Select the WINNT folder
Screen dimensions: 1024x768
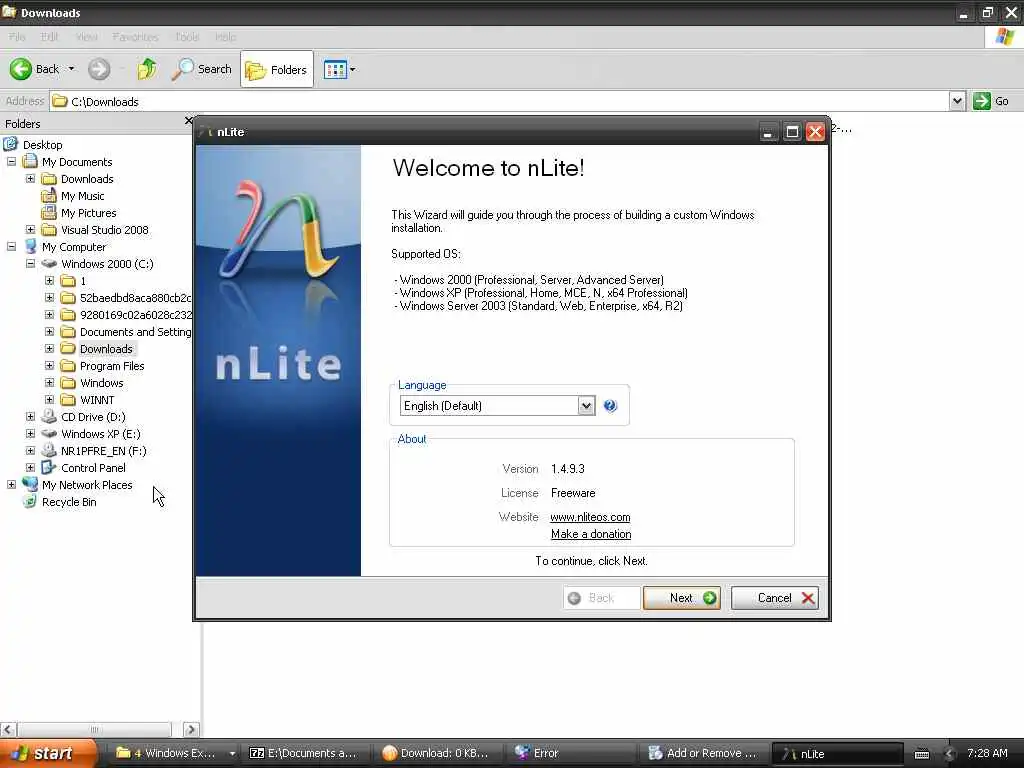click(97, 400)
